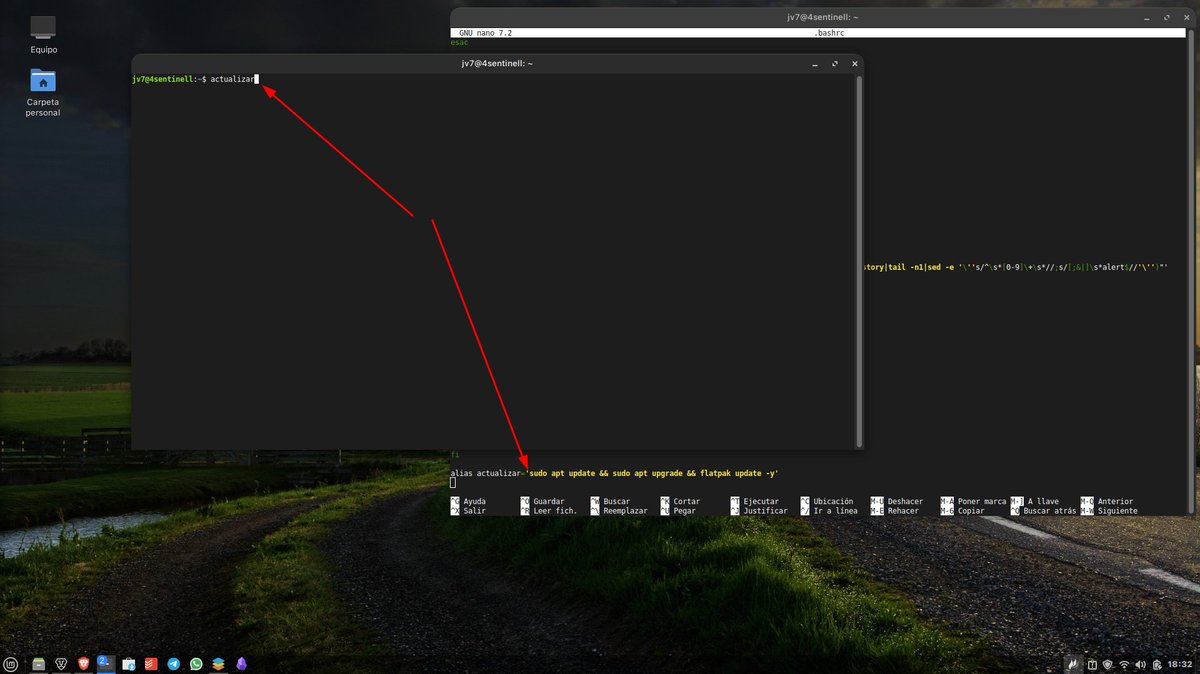Open Telegram from the taskbar
1200x674 pixels.
point(173,664)
